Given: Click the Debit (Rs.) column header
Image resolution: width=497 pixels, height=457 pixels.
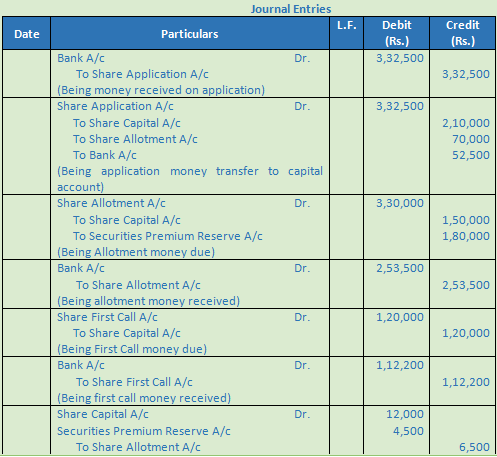Looking at the screenshot, I should (397, 33).
